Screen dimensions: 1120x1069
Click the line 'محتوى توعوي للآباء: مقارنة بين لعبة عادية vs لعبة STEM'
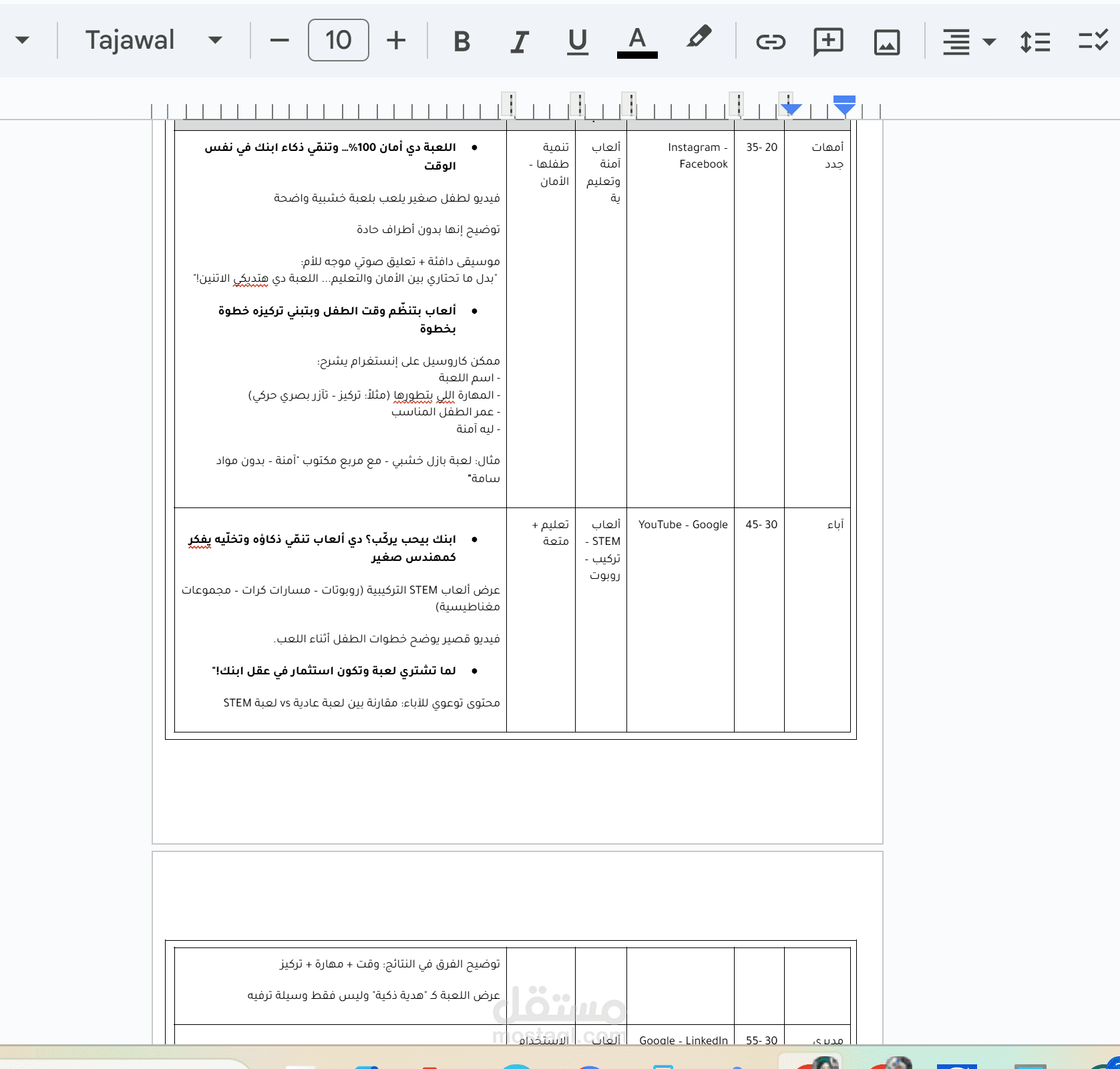click(x=361, y=703)
